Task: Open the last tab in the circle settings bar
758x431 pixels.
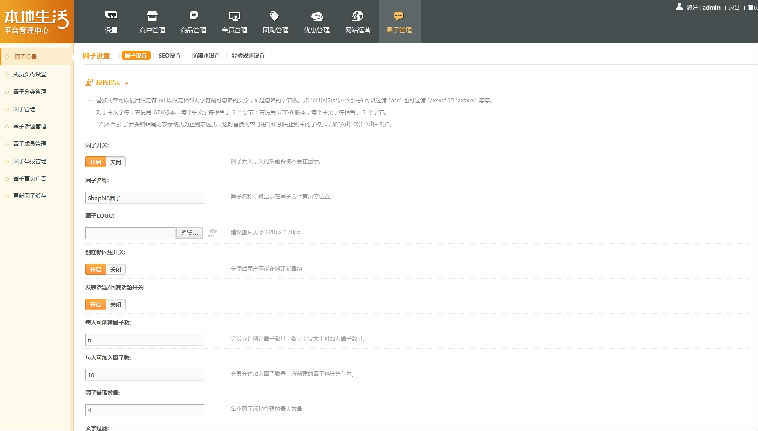Action: click(248, 56)
